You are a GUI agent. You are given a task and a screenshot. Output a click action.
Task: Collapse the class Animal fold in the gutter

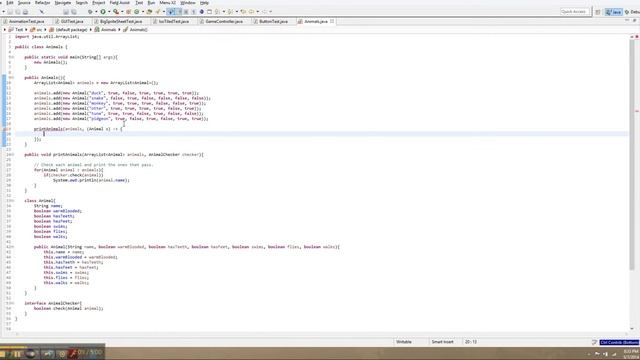click(x=13, y=201)
